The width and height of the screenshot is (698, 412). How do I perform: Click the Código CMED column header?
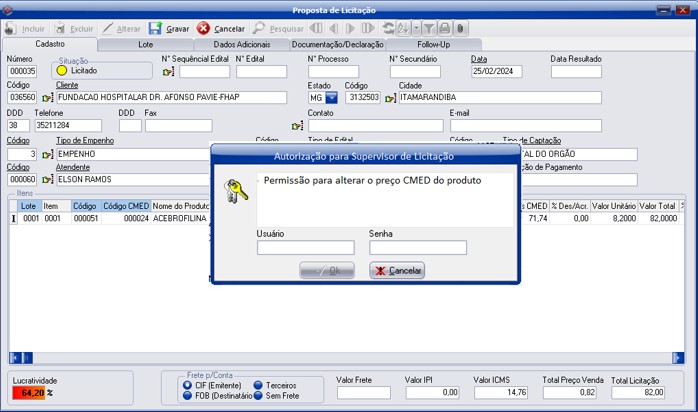tap(126, 206)
